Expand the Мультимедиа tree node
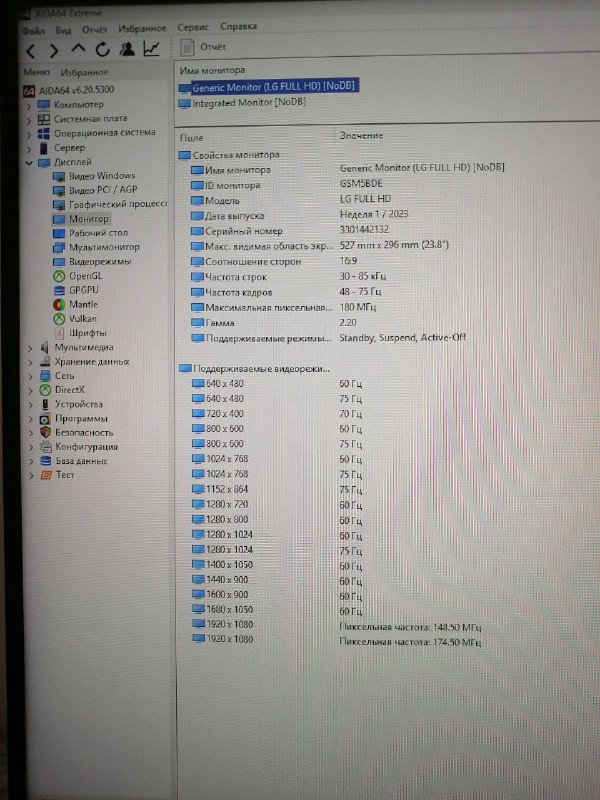The image size is (600, 800). pyautogui.click(x=29, y=347)
